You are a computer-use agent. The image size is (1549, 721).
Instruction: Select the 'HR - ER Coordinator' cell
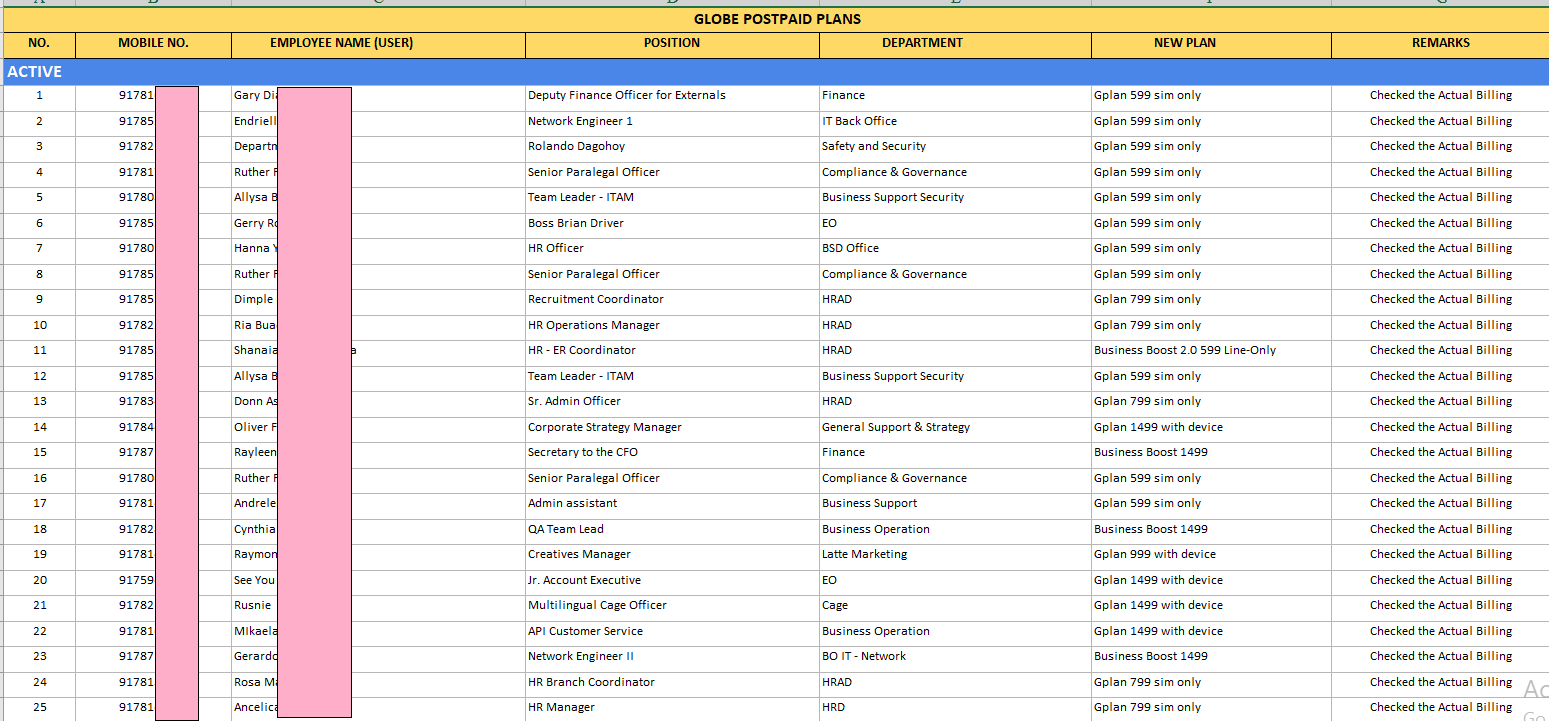click(672, 351)
